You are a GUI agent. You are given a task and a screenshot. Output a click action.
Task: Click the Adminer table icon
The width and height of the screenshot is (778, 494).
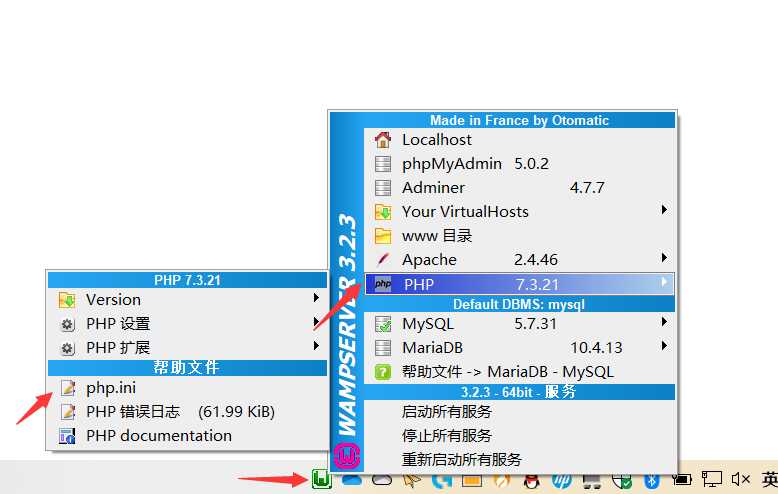click(383, 187)
